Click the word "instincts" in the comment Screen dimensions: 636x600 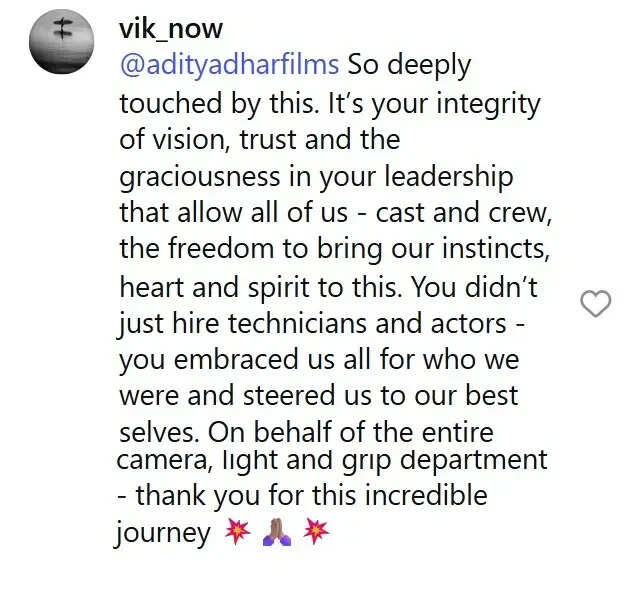coord(495,249)
